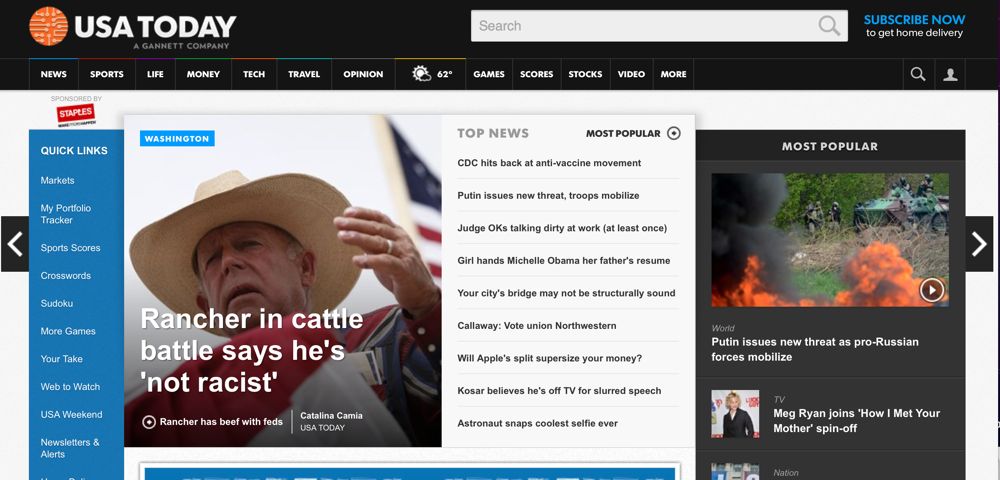Select the Money navigation item
The width and height of the screenshot is (1000, 480).
tap(203, 74)
